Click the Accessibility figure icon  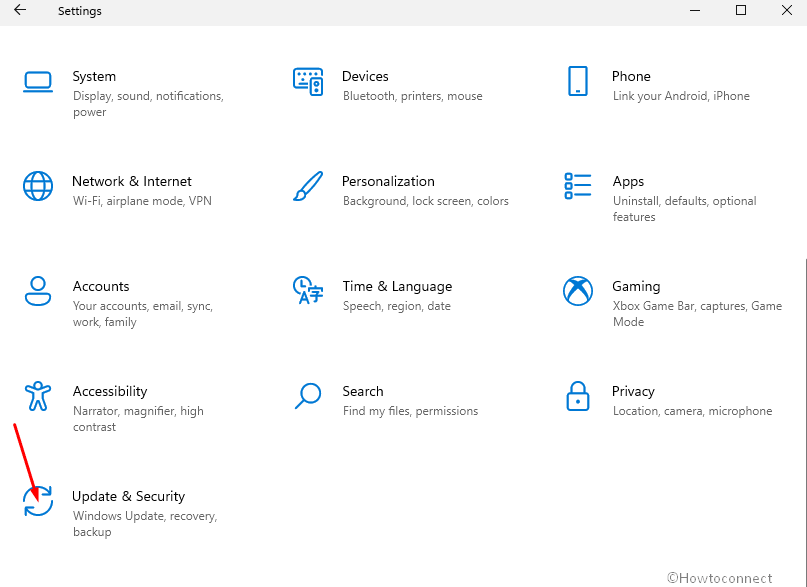tap(38, 396)
